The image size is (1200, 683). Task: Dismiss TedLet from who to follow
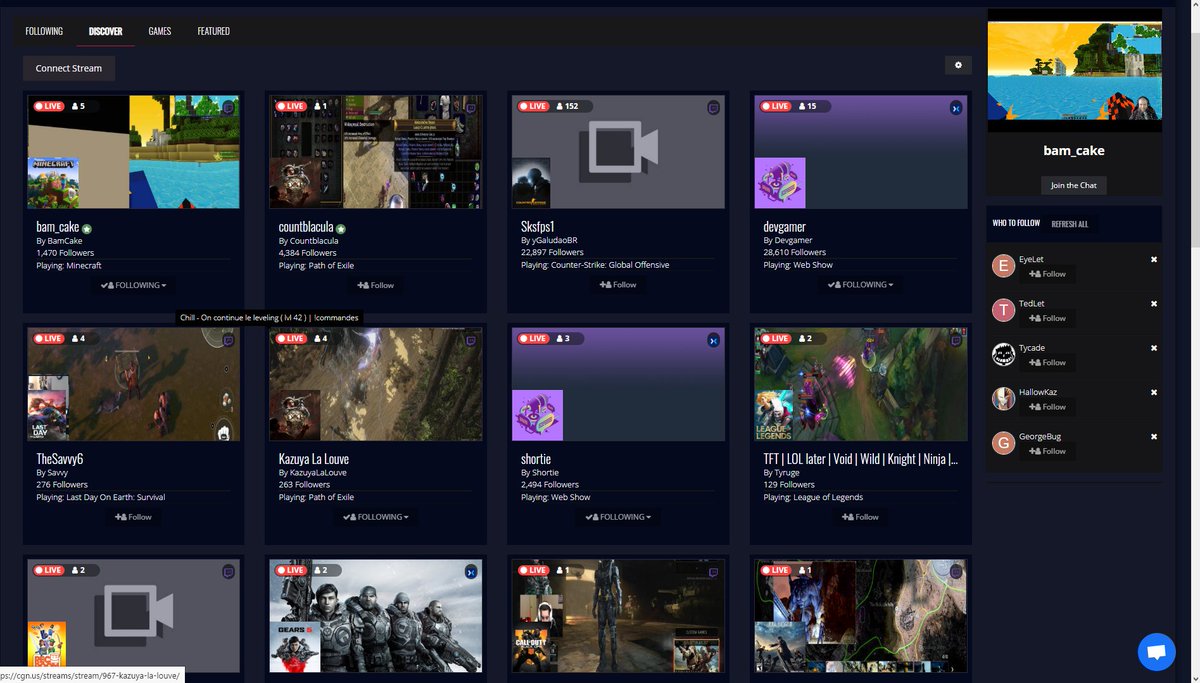pos(1154,304)
